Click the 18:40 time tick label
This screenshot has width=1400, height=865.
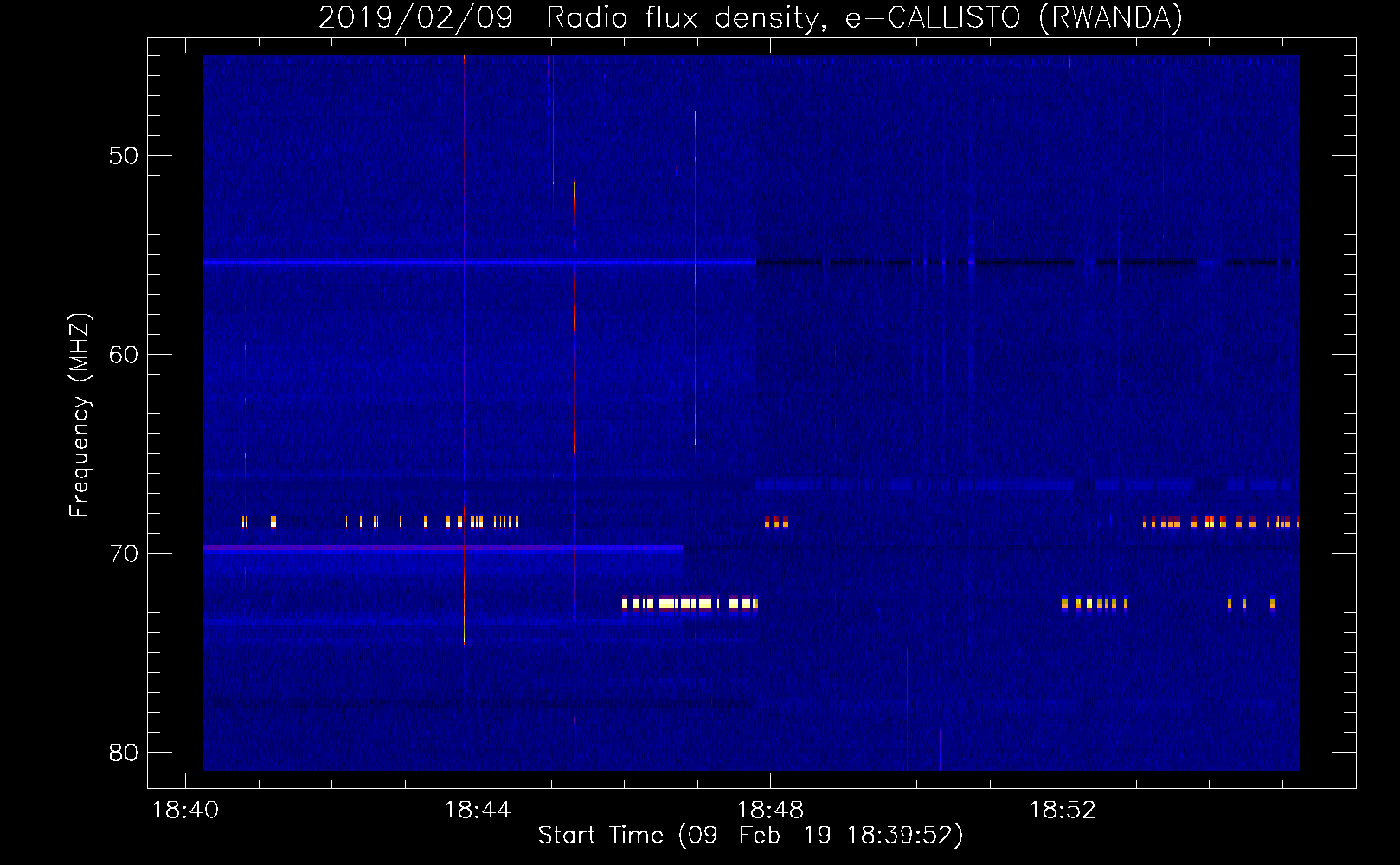pos(185,811)
